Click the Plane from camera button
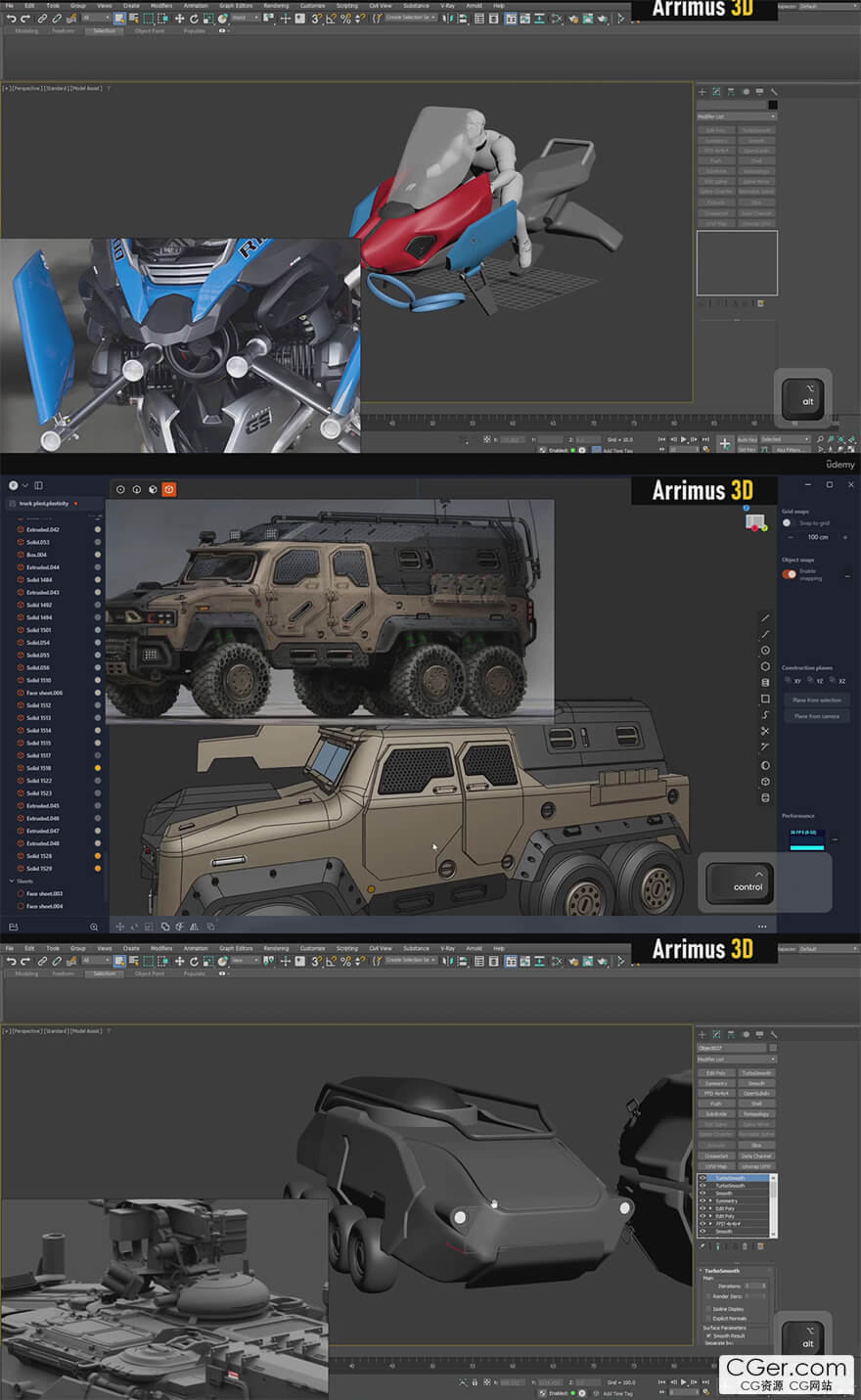The image size is (861, 1400). pos(816,716)
